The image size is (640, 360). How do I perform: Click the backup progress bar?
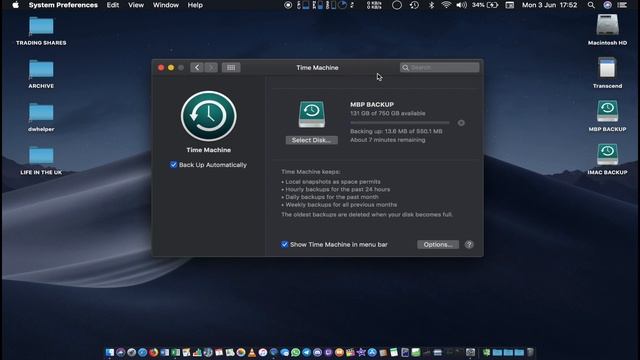[400, 123]
